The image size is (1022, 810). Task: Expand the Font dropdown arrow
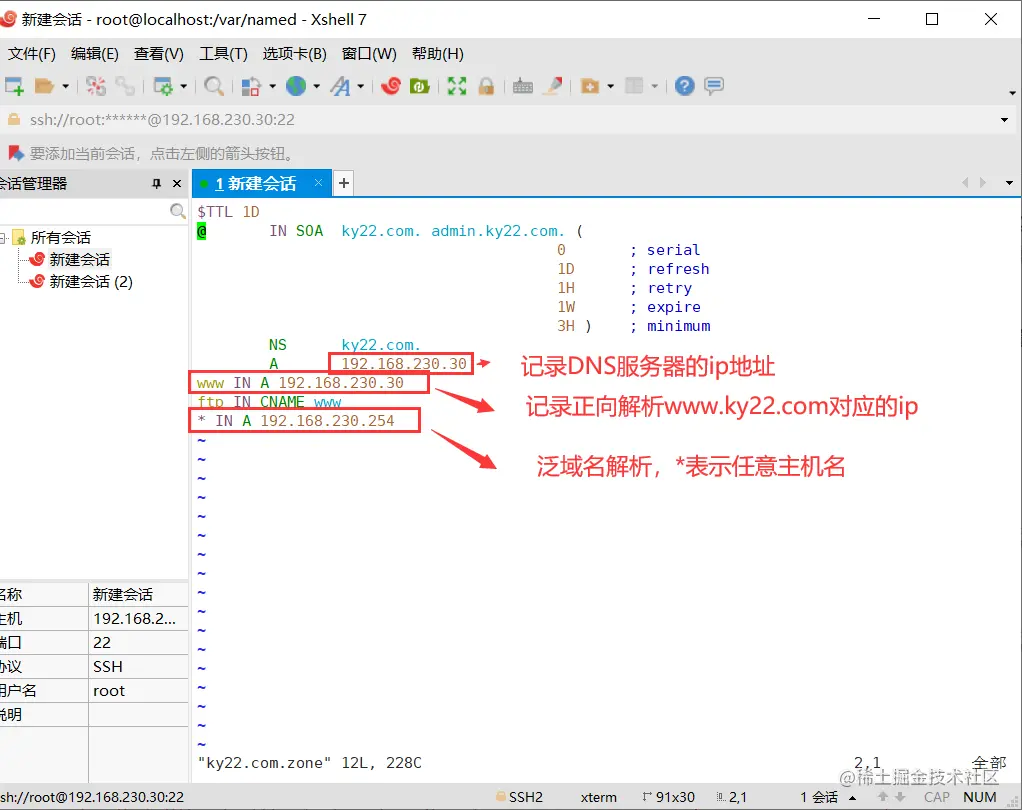360,86
